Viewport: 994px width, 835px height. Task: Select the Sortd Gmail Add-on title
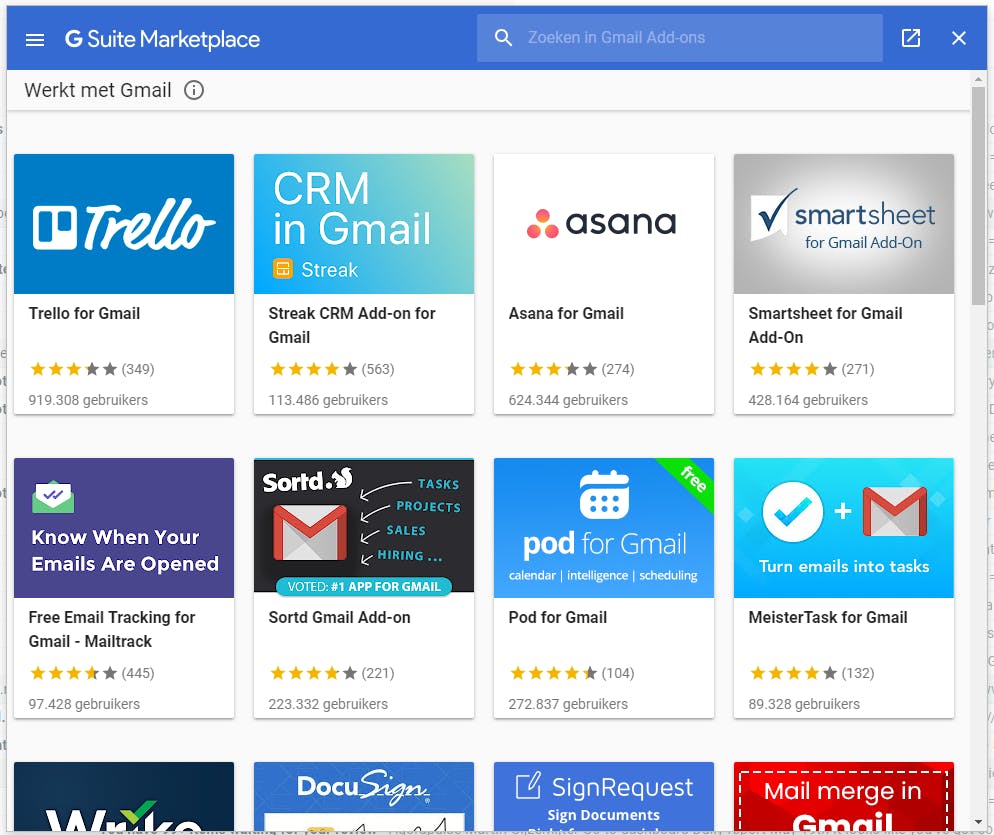(x=339, y=618)
